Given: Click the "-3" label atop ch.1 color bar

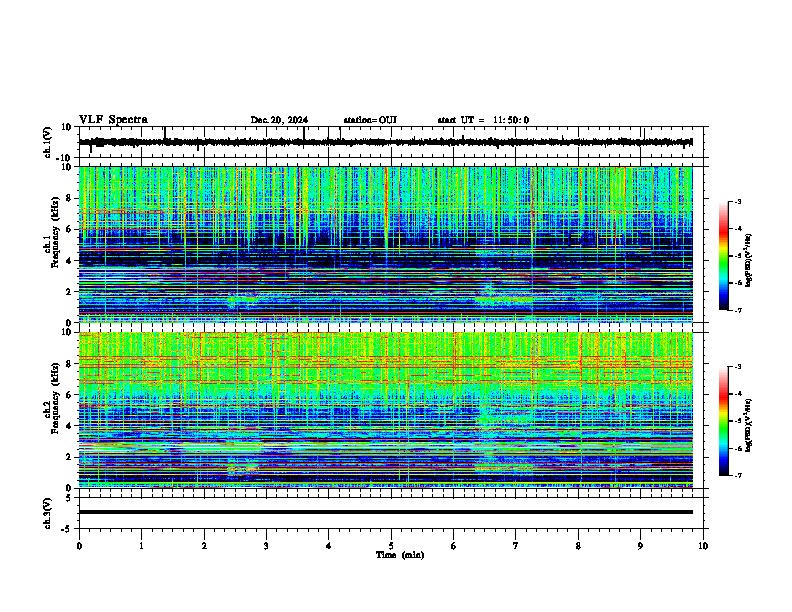Looking at the screenshot, I should coord(737,202).
